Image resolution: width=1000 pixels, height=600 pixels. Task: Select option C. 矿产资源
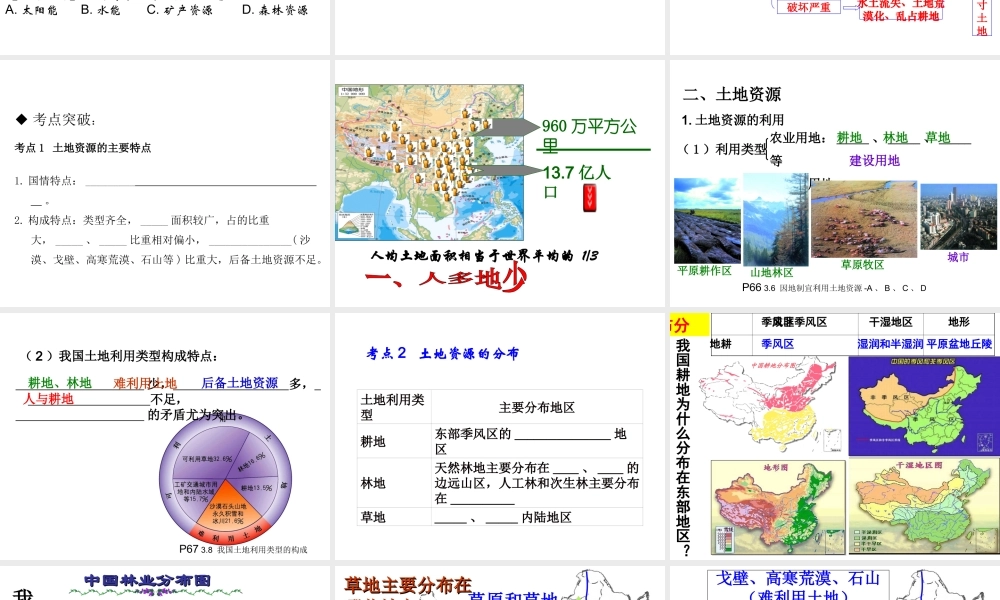tap(180, 10)
